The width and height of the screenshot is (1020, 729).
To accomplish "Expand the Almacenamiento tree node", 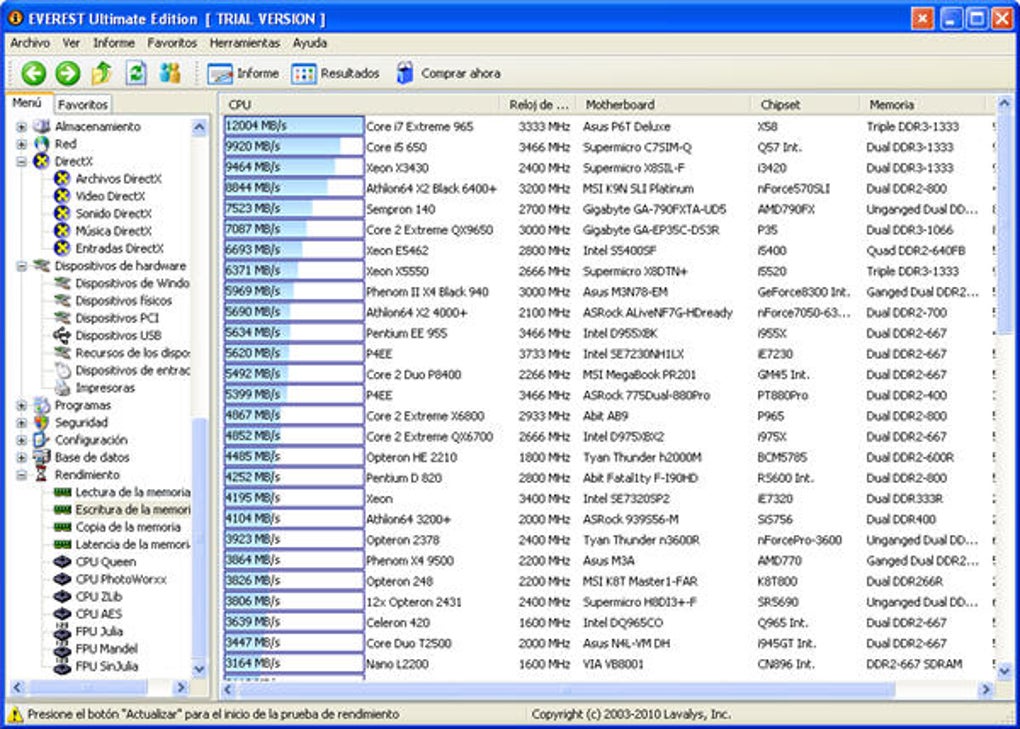I will click(22, 127).
